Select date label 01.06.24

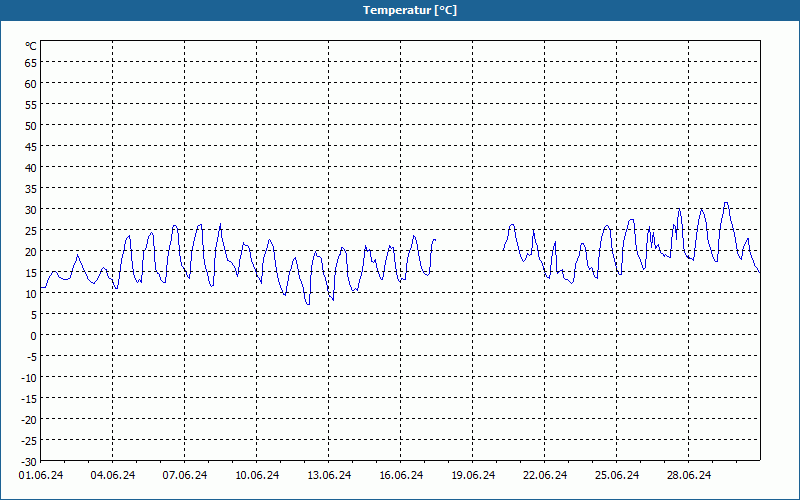(x=41, y=476)
